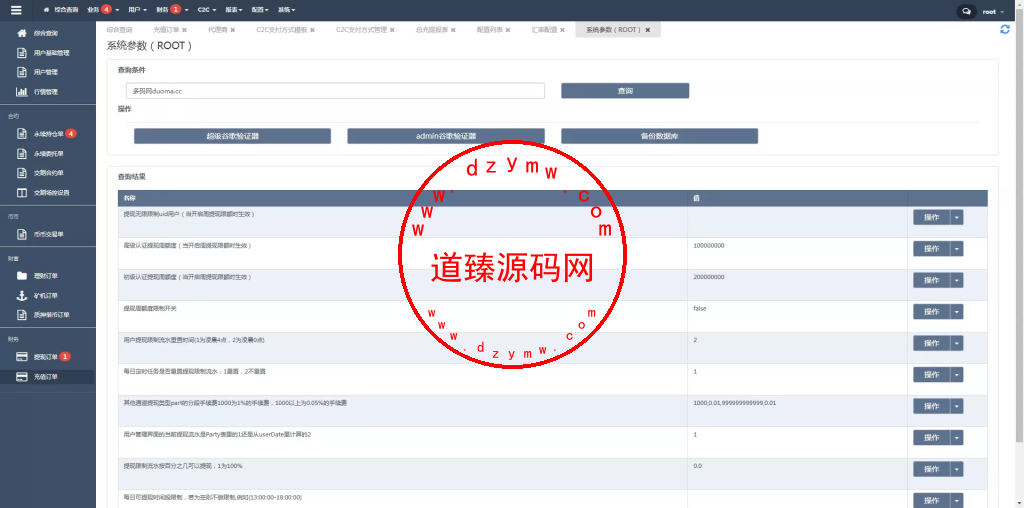1024x508 pixels.
Task: Close the 系统参数(ROOT) tab
Action: pyautogui.click(x=647, y=30)
